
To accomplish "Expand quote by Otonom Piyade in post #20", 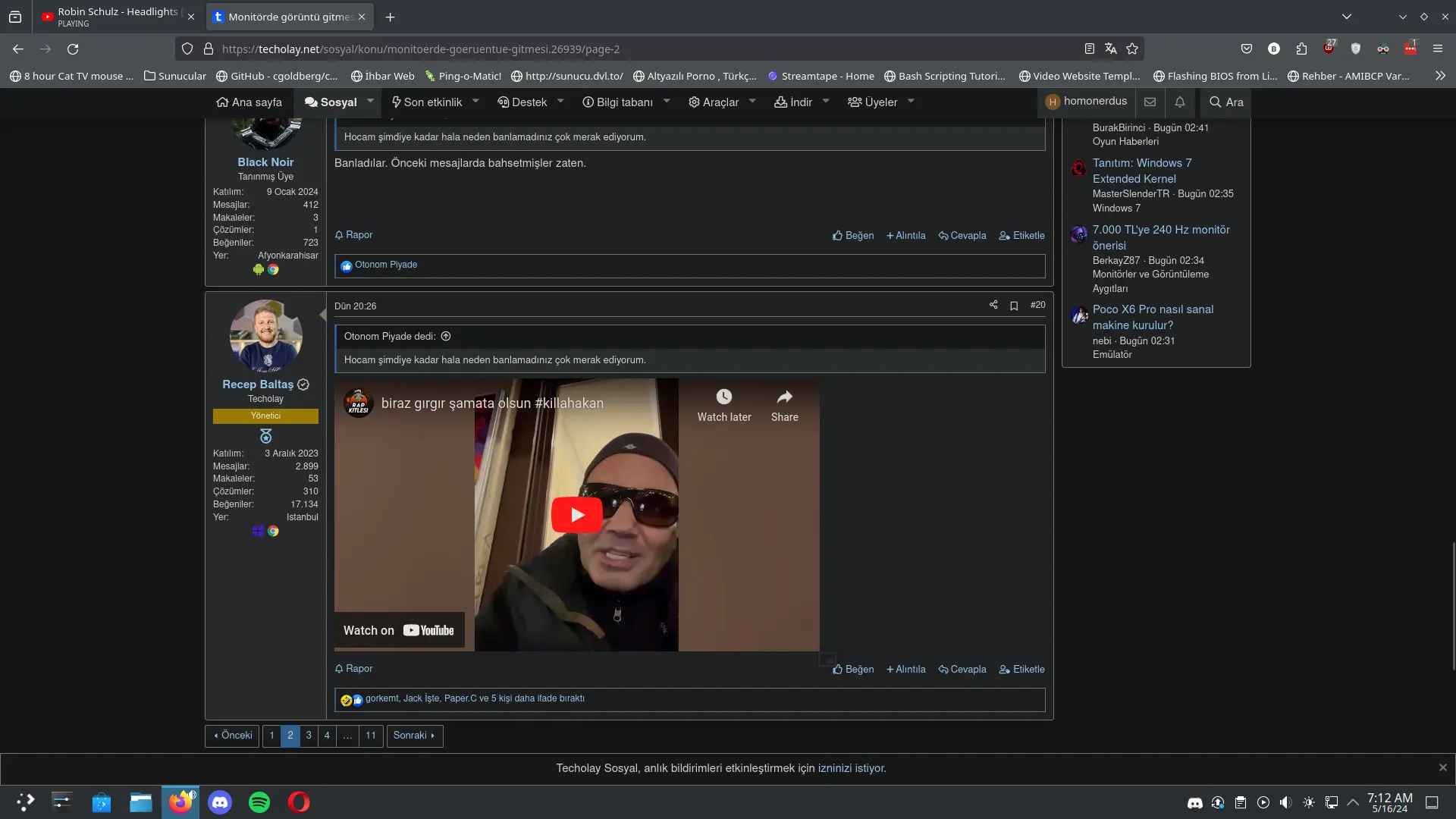I will [x=446, y=336].
